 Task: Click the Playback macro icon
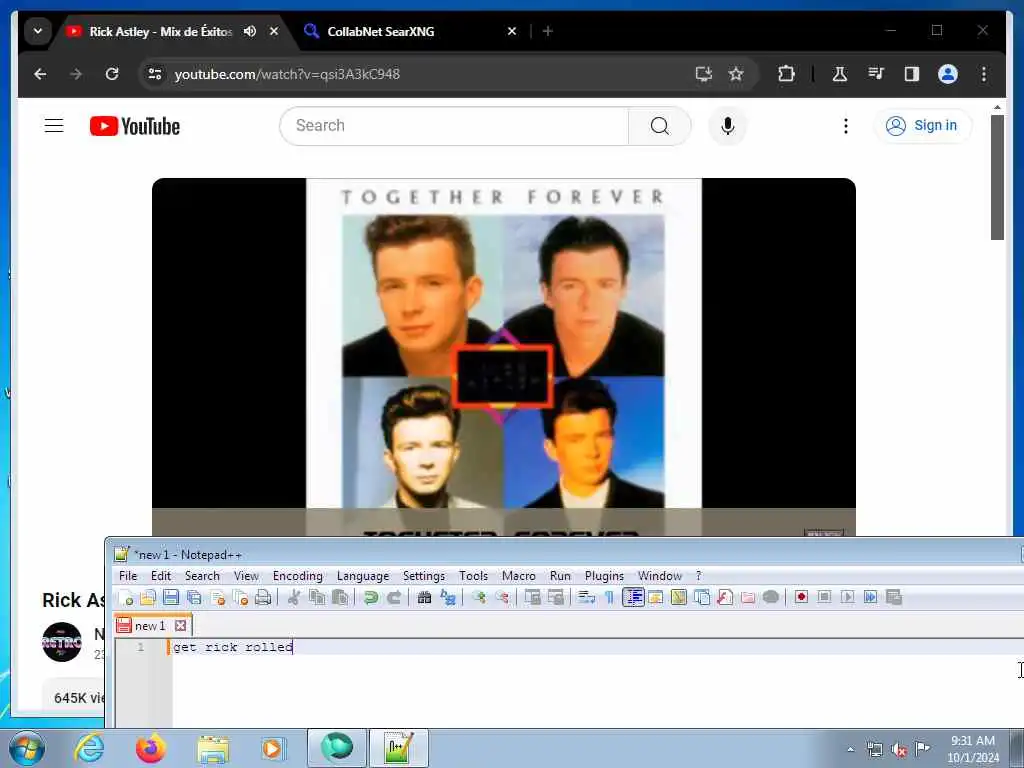coord(848,598)
